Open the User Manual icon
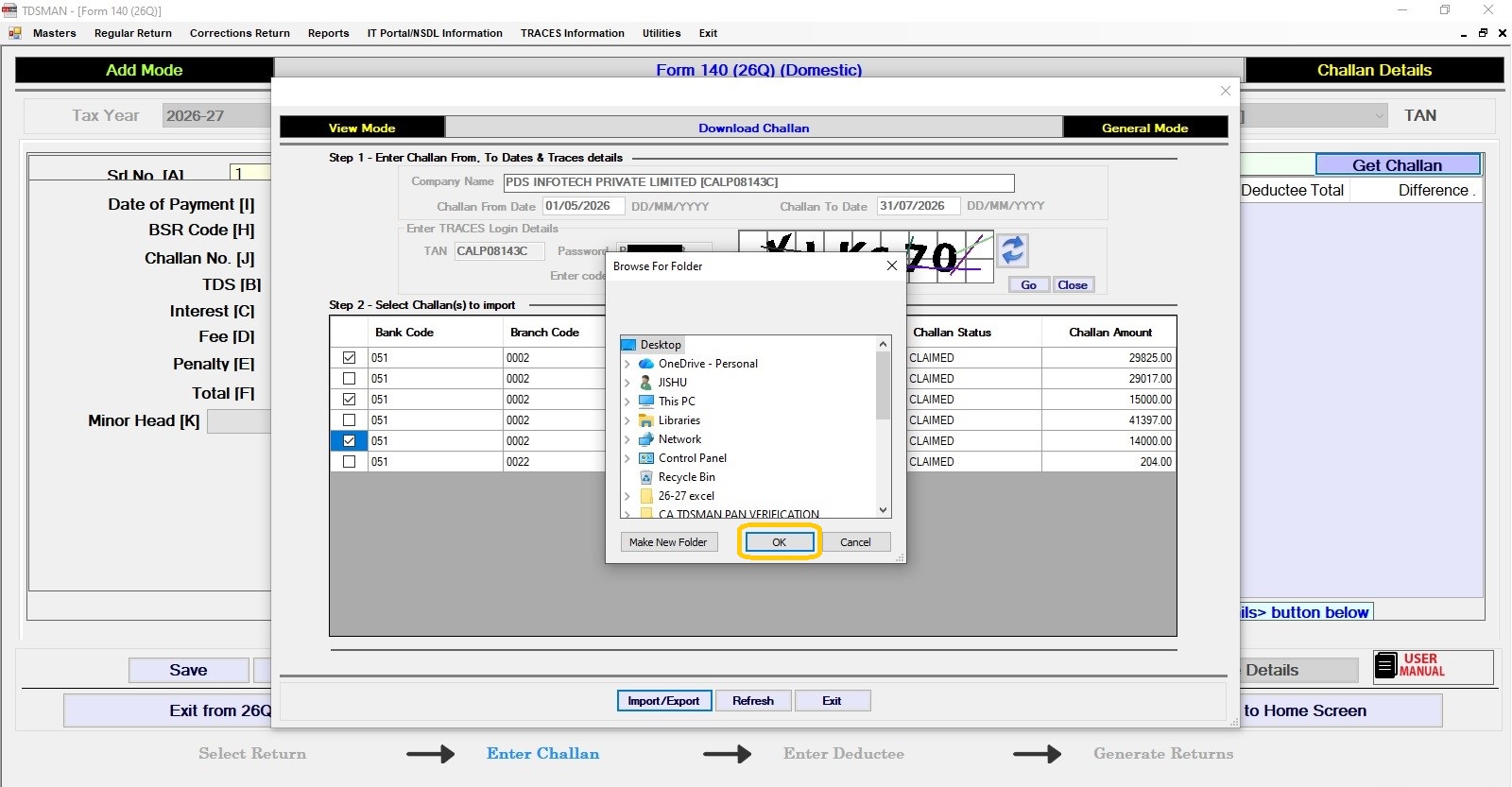 [x=1385, y=665]
